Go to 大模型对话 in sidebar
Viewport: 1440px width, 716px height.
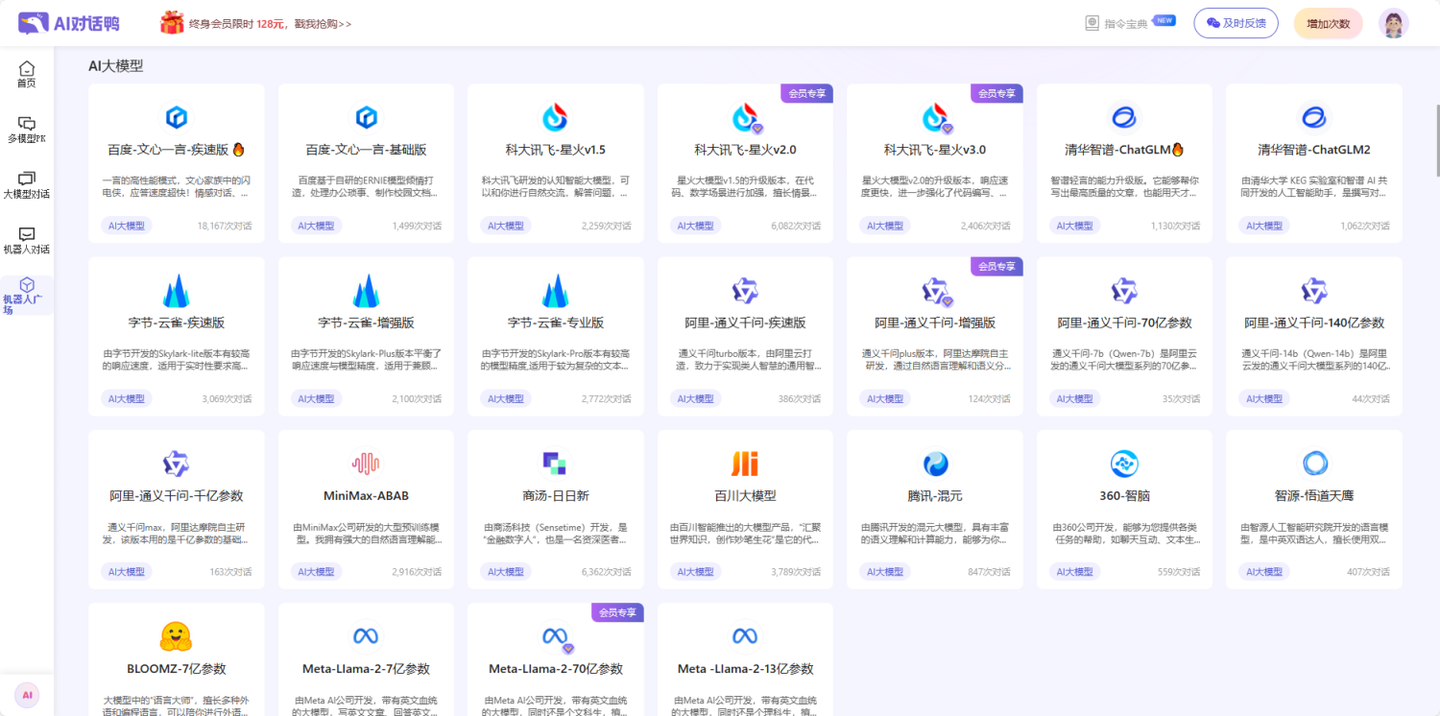[x=27, y=185]
